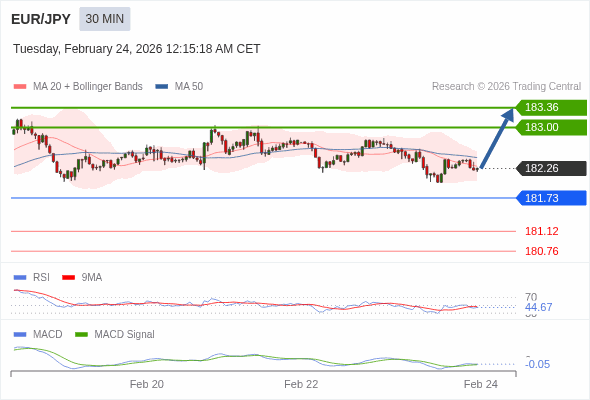Screen dimensions: 590x400
Task: Click the RSI blue legend swatch
Action: 20,278
